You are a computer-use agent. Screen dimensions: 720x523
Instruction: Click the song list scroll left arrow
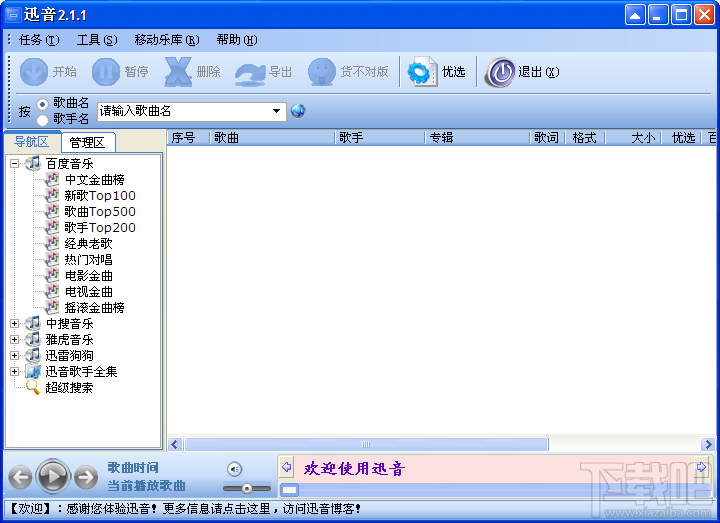pos(174,444)
